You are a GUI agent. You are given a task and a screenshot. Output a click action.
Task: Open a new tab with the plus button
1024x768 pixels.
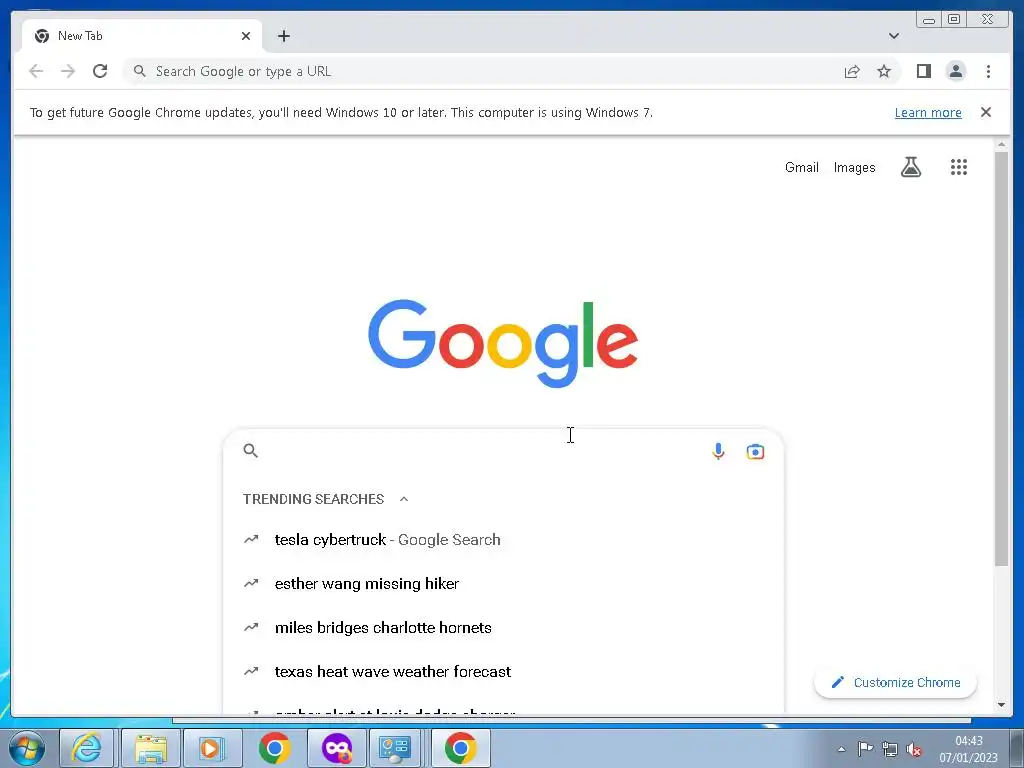coord(283,36)
